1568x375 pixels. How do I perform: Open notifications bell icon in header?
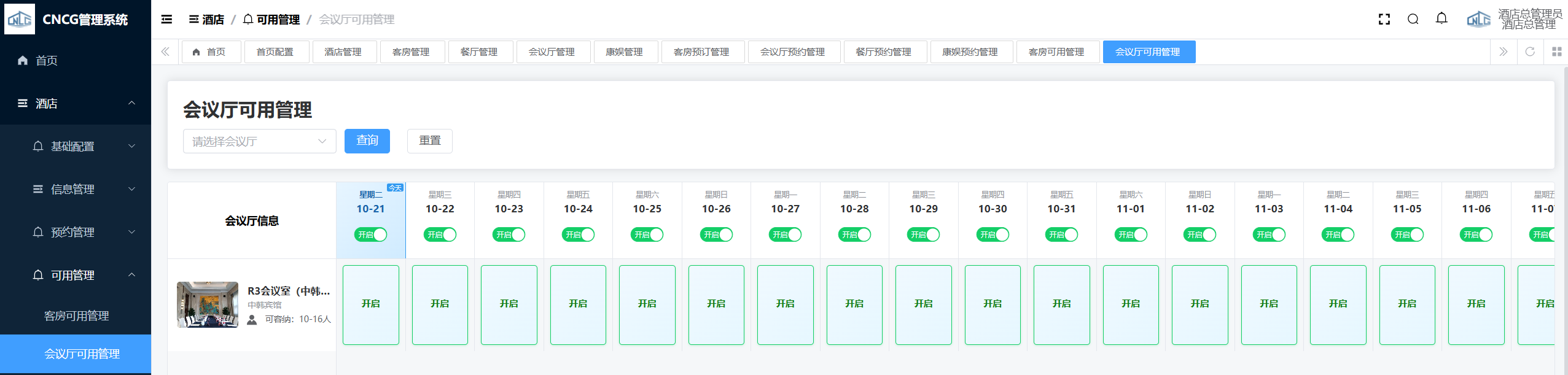point(1441,19)
